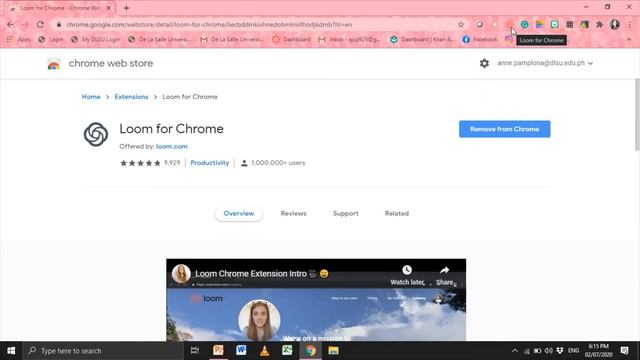The image size is (640, 360).
Task: Click Watch later on the video
Action: [x=407, y=276]
